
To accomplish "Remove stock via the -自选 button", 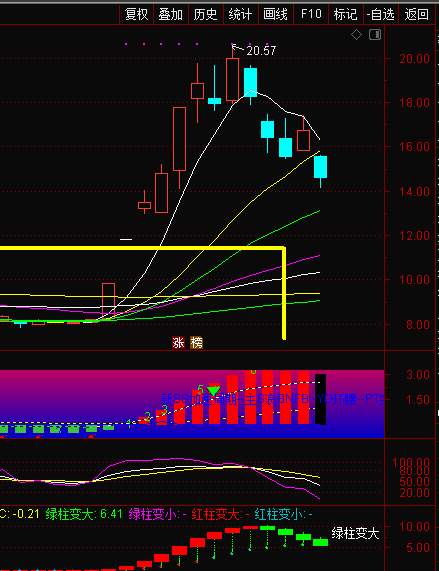I will (x=381, y=15).
